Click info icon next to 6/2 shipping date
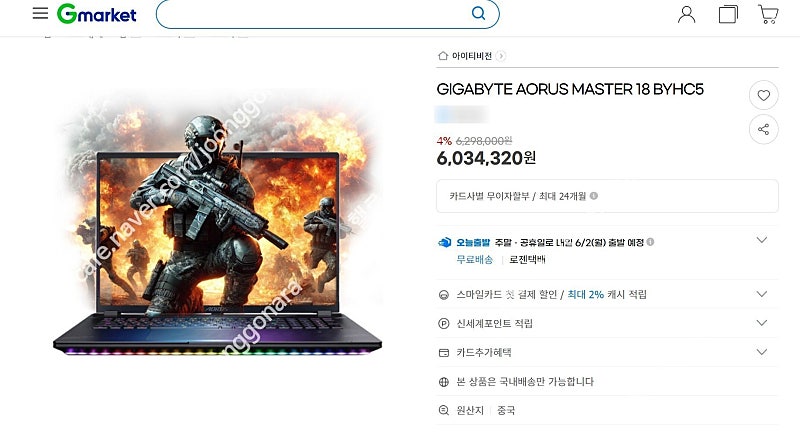 pyautogui.click(x=651, y=242)
